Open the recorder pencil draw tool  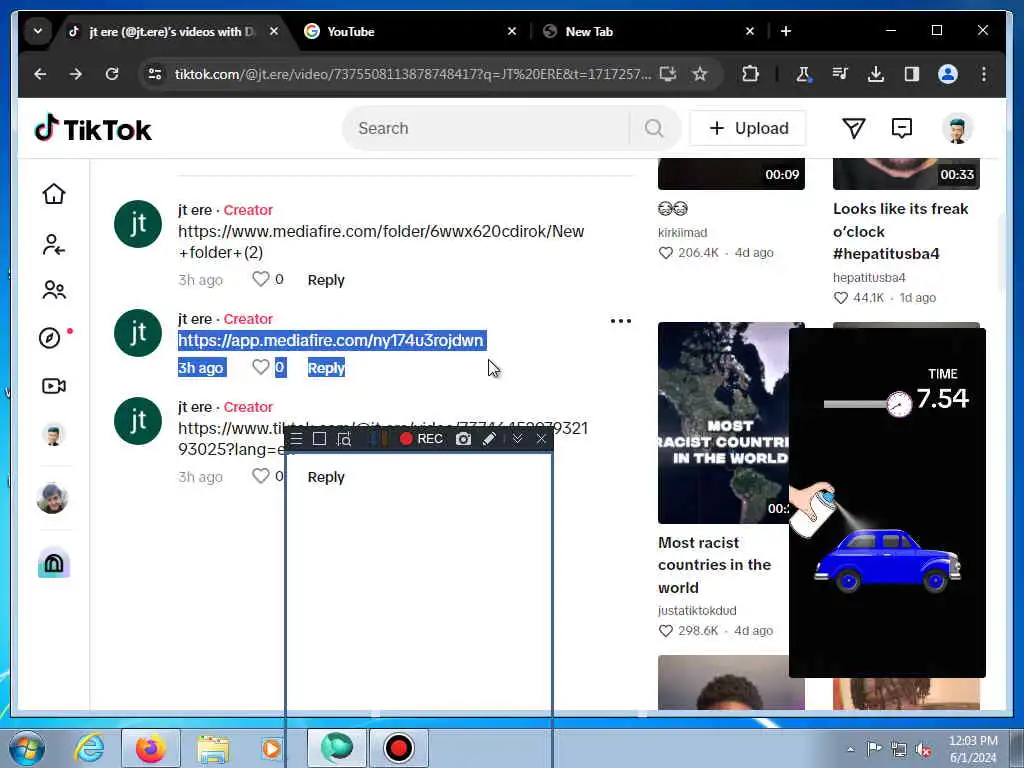(x=489, y=439)
